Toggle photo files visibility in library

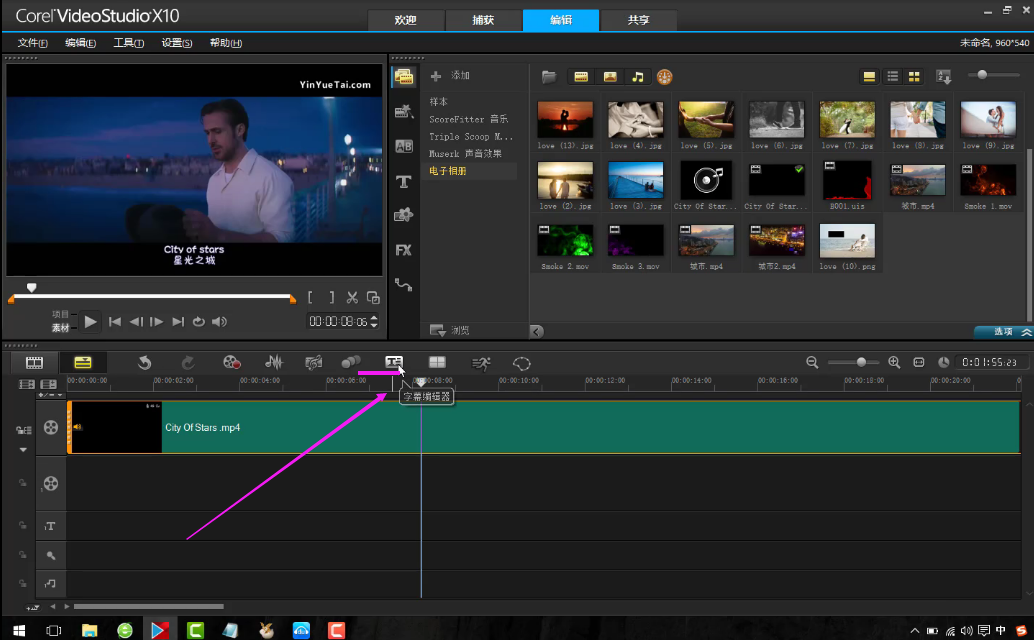pyautogui.click(x=609, y=77)
